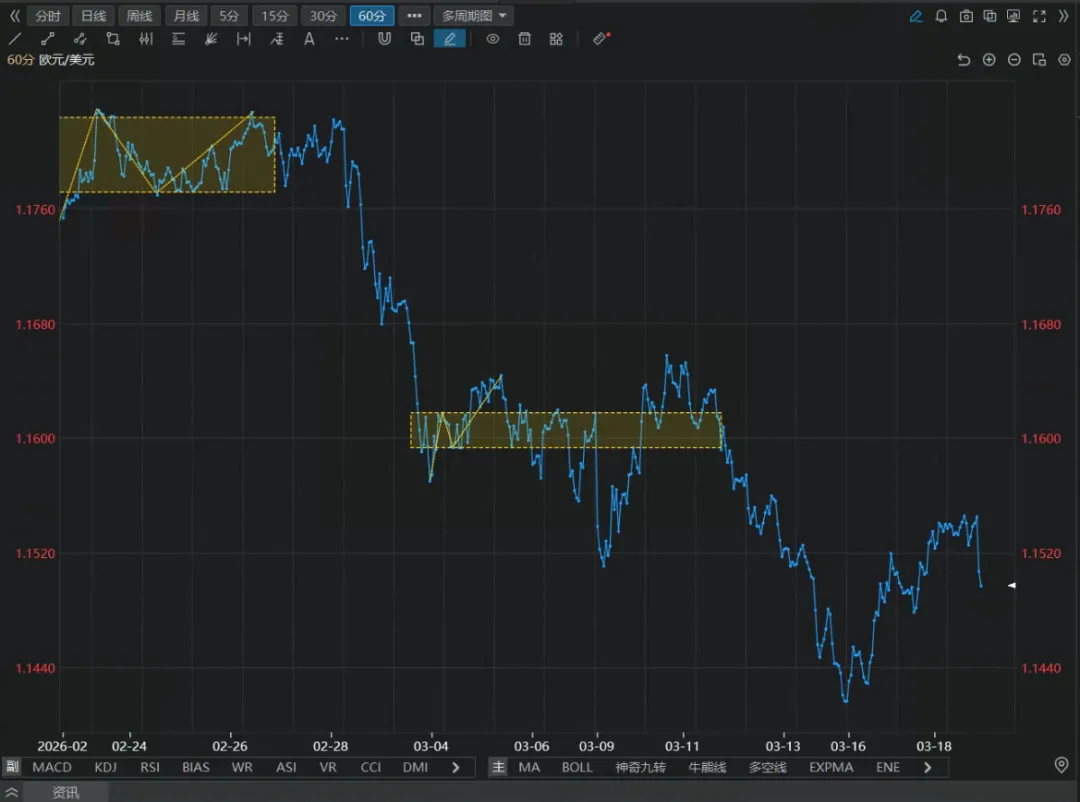Select the vertical bars cycle-line tool
This screenshot has width=1080, height=802.
click(x=145, y=39)
